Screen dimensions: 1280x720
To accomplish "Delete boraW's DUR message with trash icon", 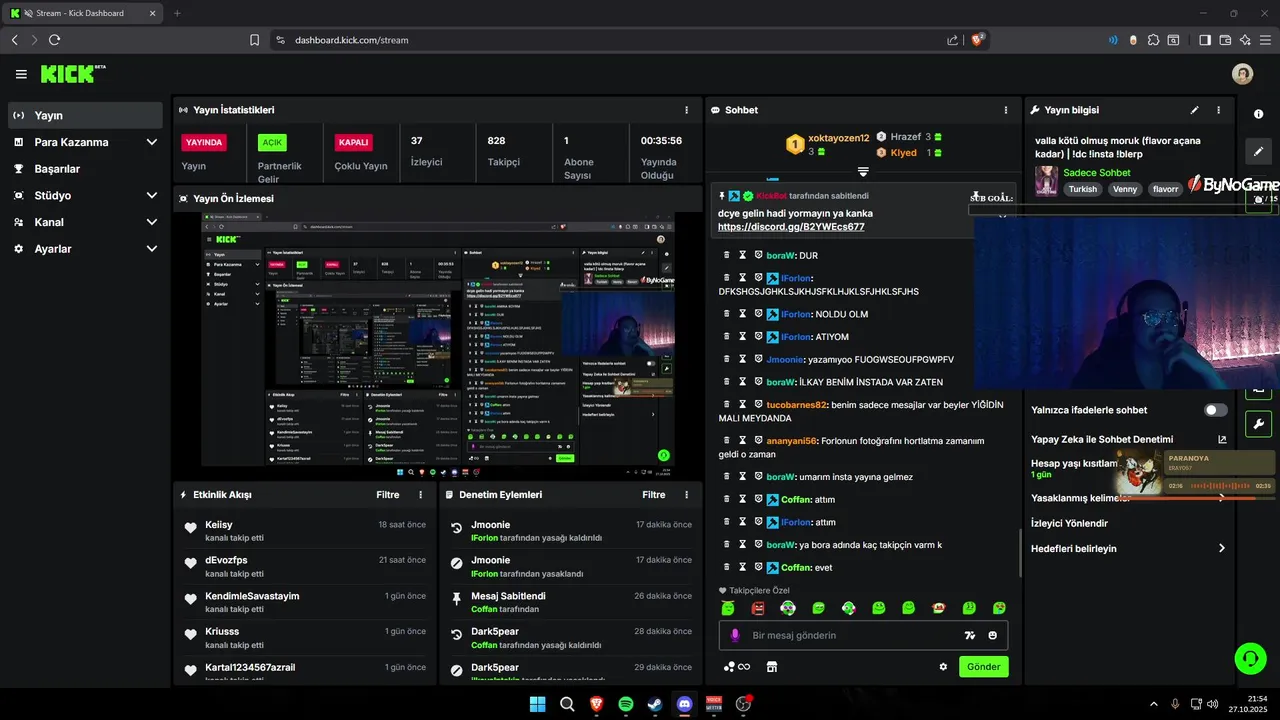I will click(x=727, y=255).
